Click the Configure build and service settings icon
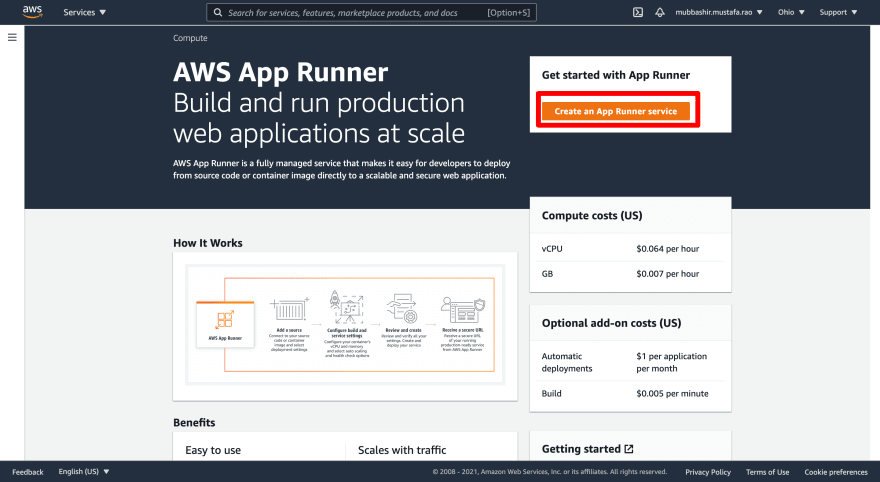Image resolution: width=880 pixels, height=482 pixels. click(x=346, y=307)
